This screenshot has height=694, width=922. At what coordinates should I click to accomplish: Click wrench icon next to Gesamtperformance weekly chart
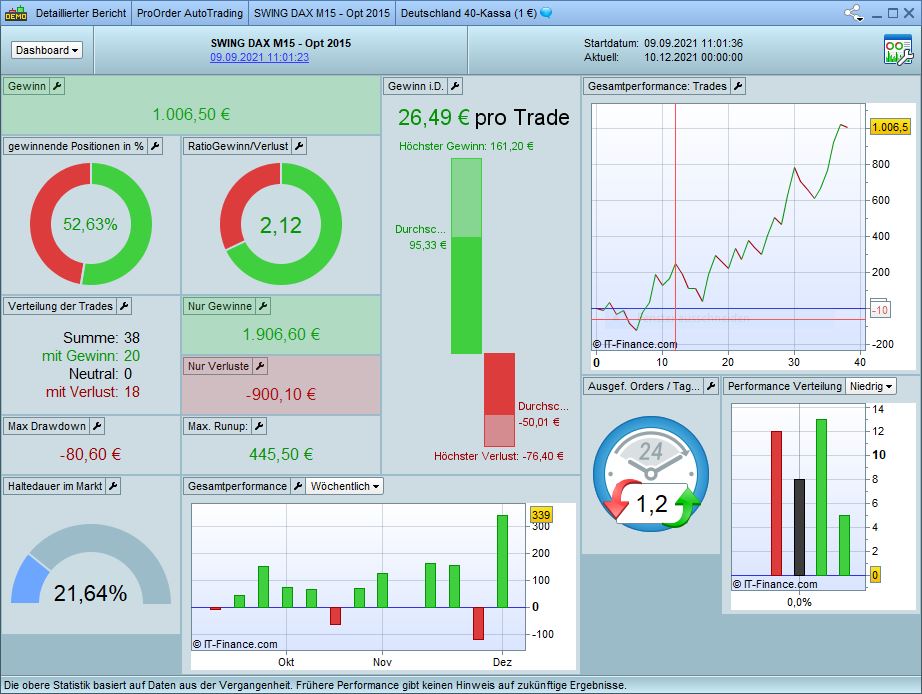[x=298, y=486]
